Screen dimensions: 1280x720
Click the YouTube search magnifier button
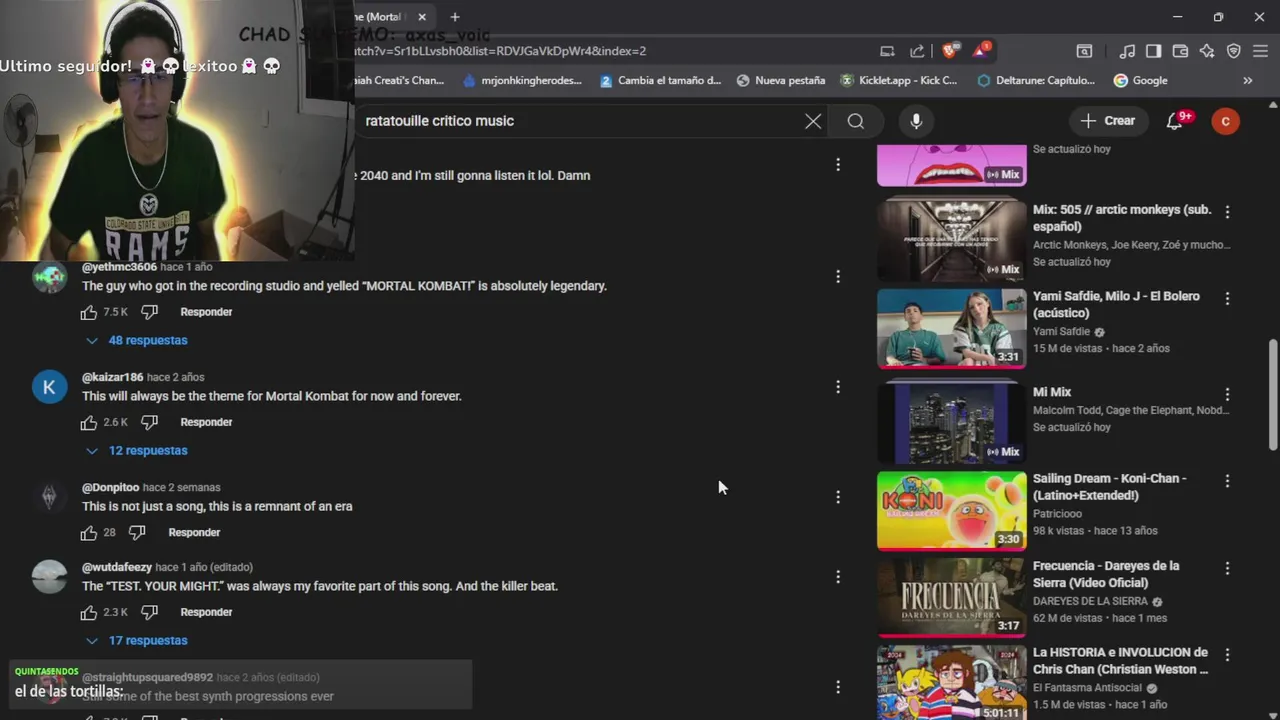click(855, 121)
